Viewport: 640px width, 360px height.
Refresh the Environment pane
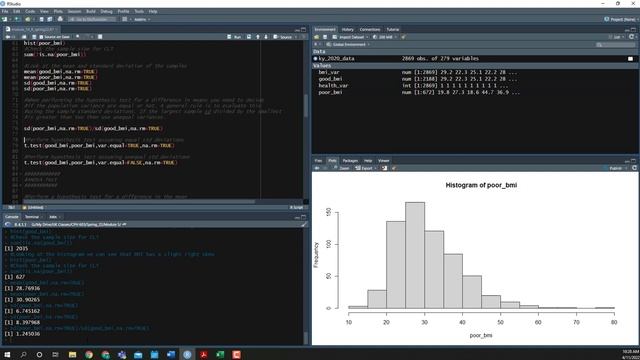tap(631, 37)
